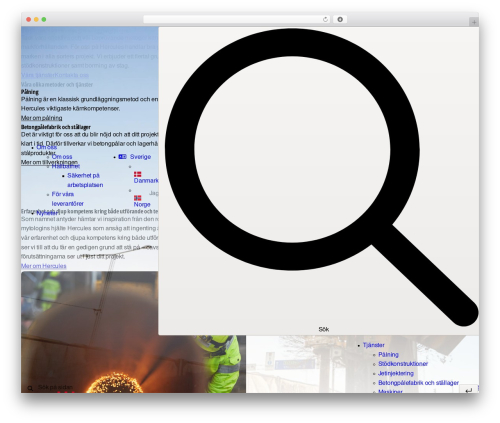The image size is (500, 423).
Task: Choose the 'Sverige' country link
Action: point(140,157)
